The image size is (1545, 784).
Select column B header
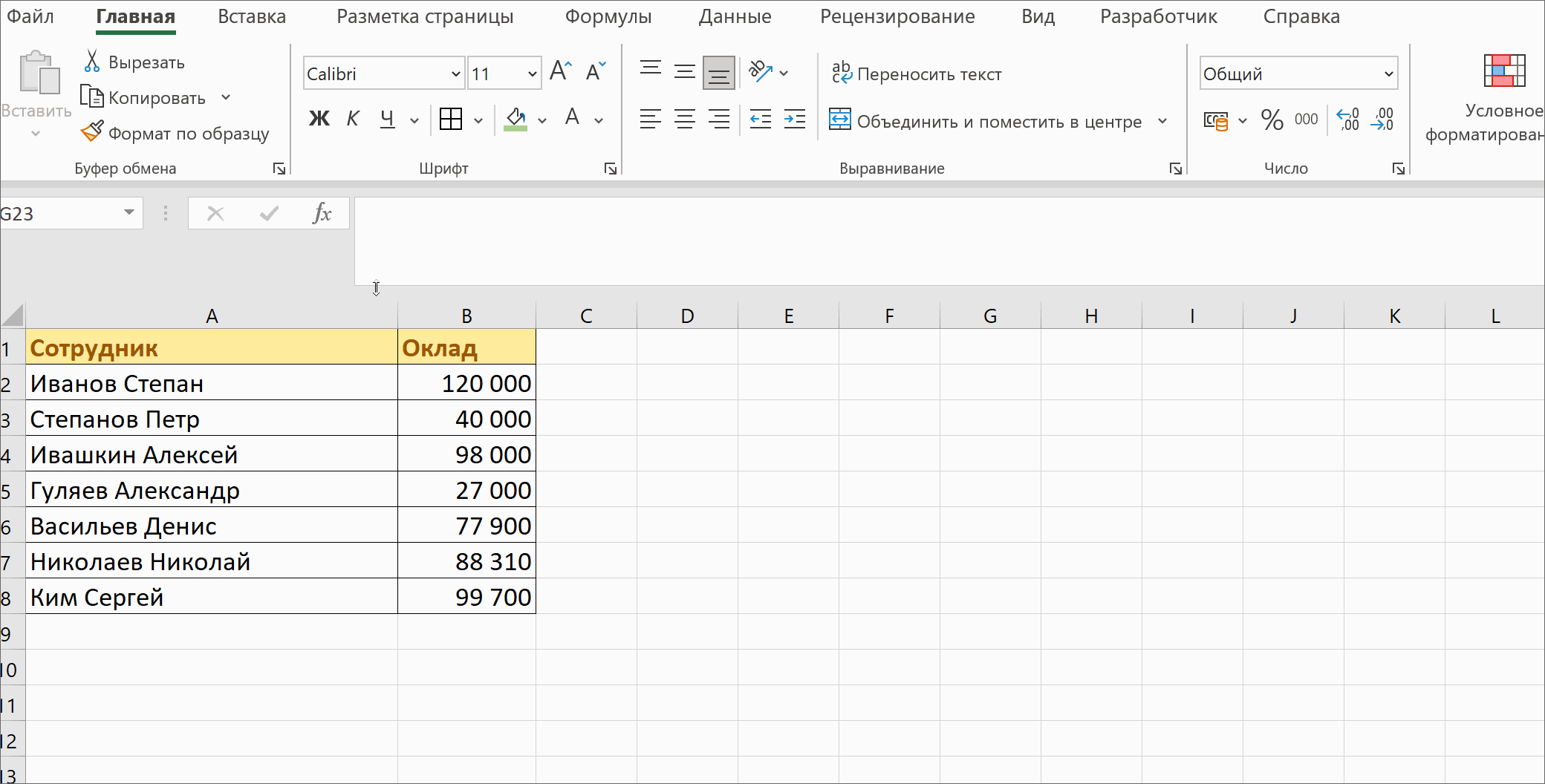pos(466,316)
